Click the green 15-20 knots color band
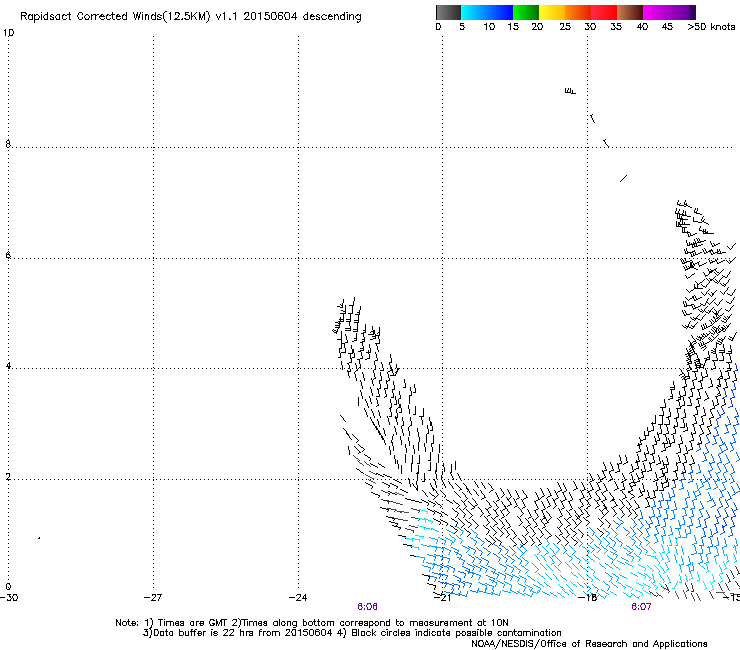The height and width of the screenshot is (650, 740). (x=526, y=12)
